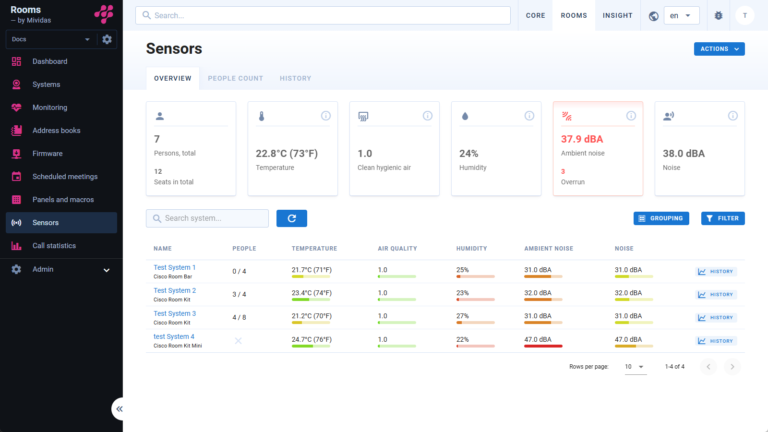
Task: Open the Test System 1 link
Action: click(x=174, y=267)
